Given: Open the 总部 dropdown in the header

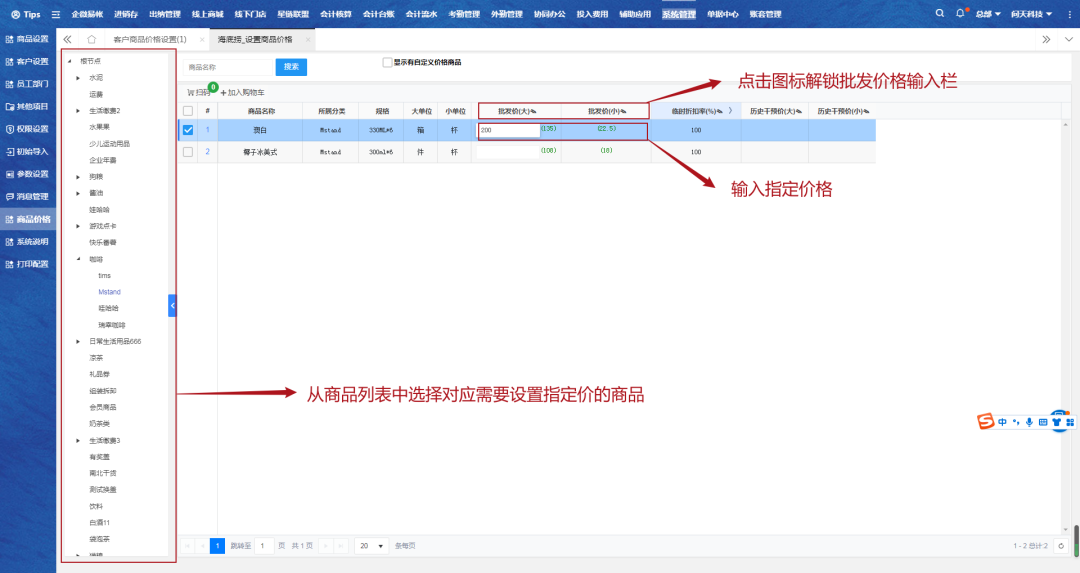Looking at the screenshot, I should coord(988,14).
